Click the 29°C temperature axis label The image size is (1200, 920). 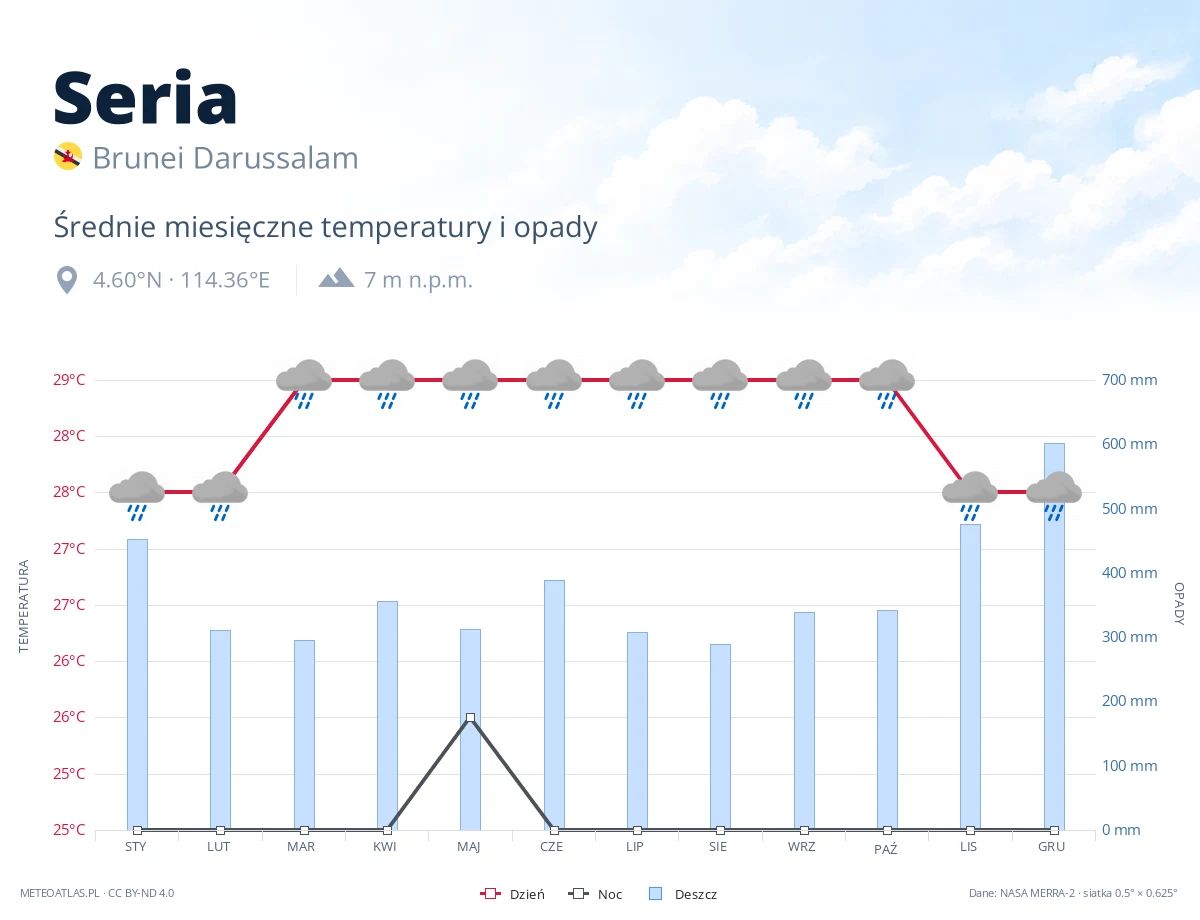pyautogui.click(x=69, y=380)
